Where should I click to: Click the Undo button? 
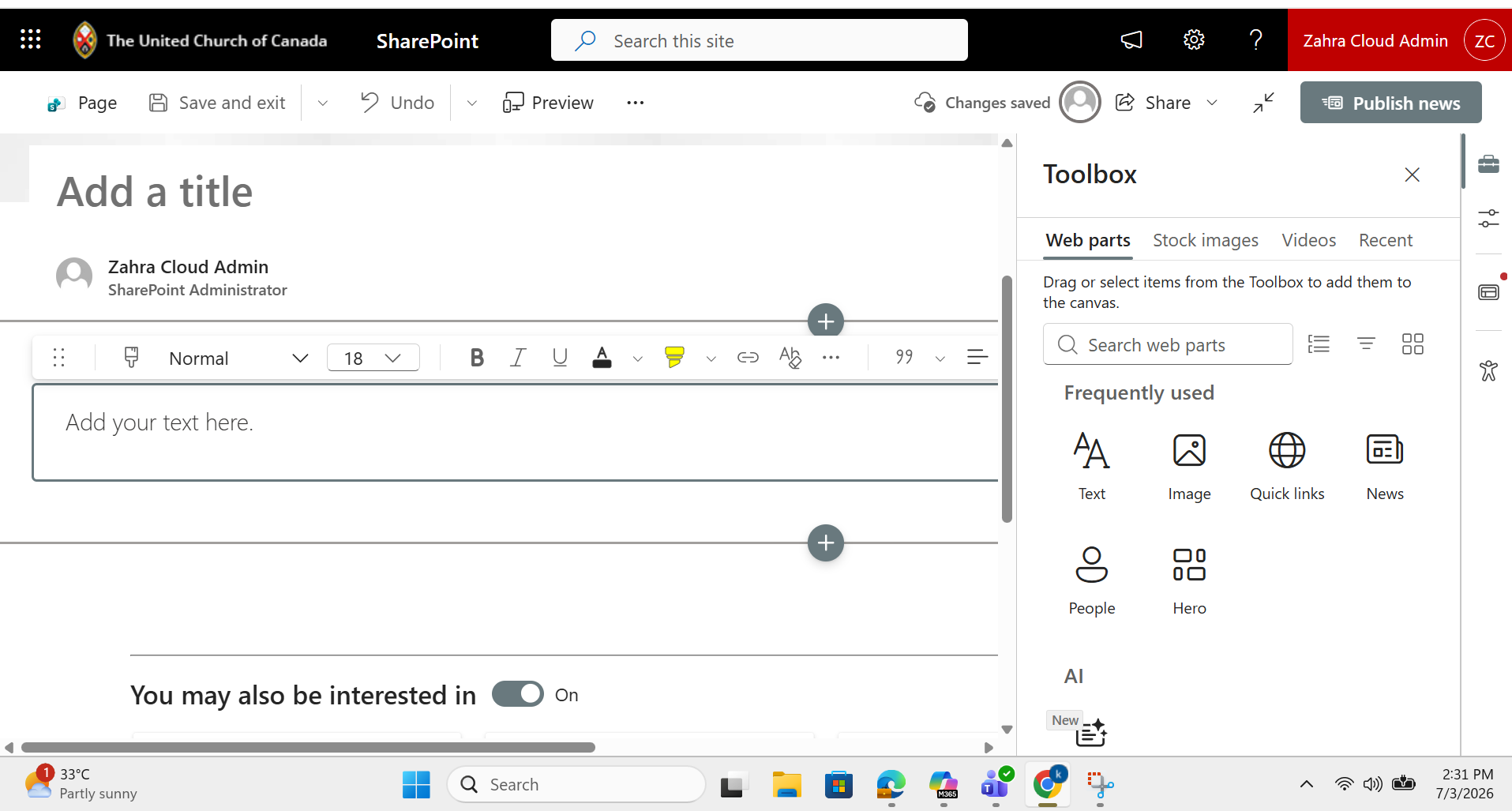pos(397,103)
